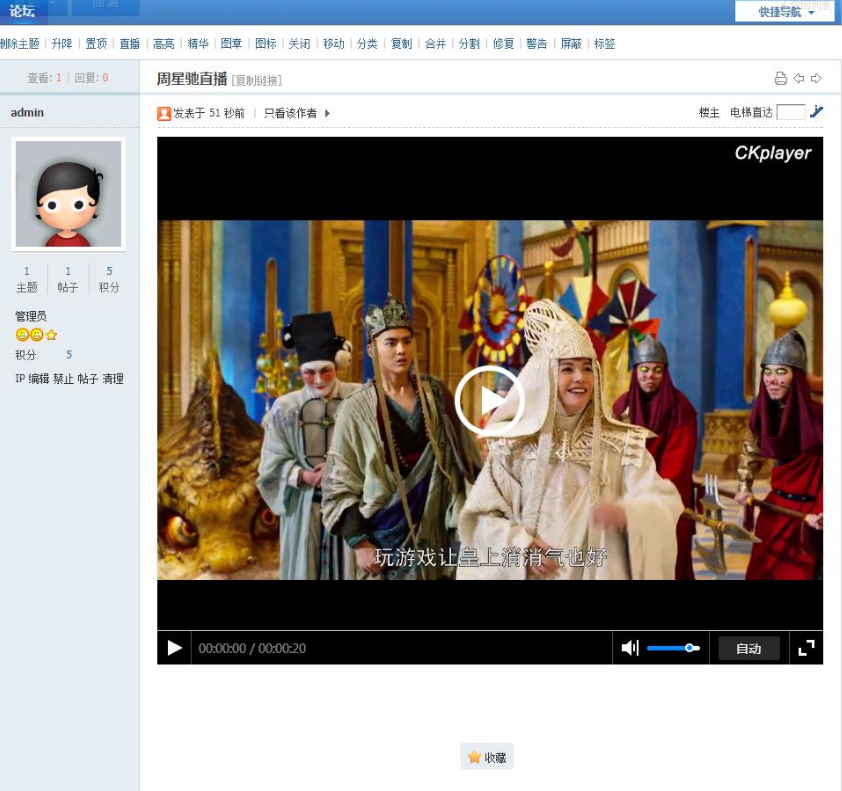Viewport: 842px width, 791px height.
Task: Adjust the volume slider
Action: click(x=673, y=648)
